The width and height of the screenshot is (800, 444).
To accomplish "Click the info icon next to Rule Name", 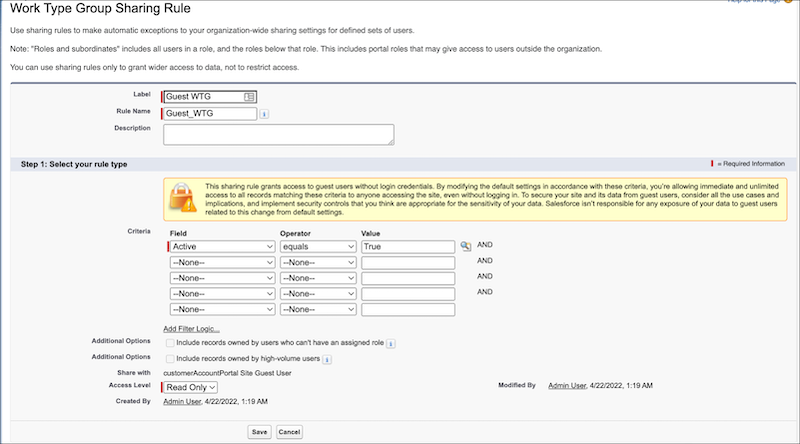I will pos(264,114).
